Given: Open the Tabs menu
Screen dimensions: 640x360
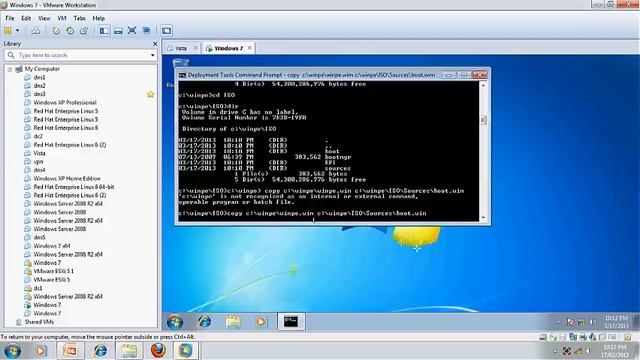Looking at the screenshot, I should click(79, 18).
